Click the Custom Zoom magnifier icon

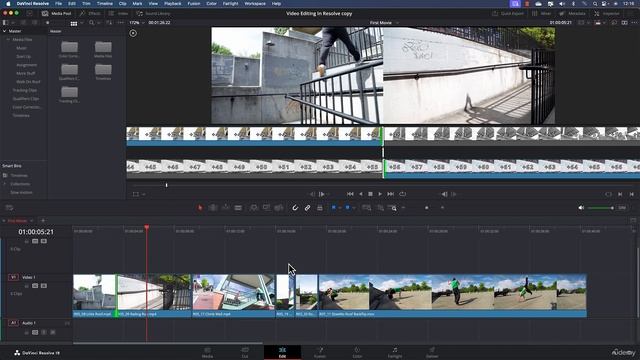tap(392, 208)
